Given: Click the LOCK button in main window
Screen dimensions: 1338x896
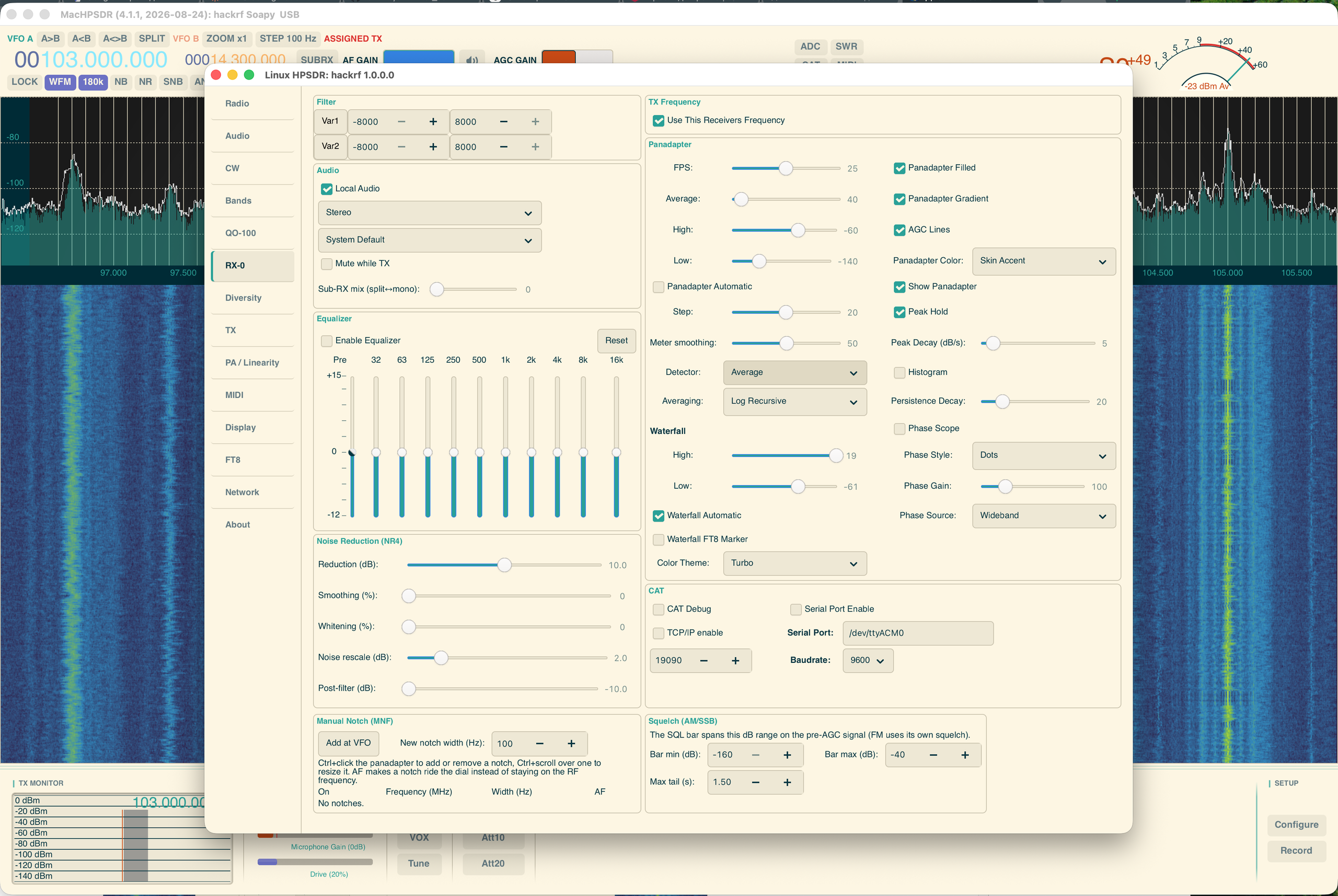Looking at the screenshot, I should [25, 82].
